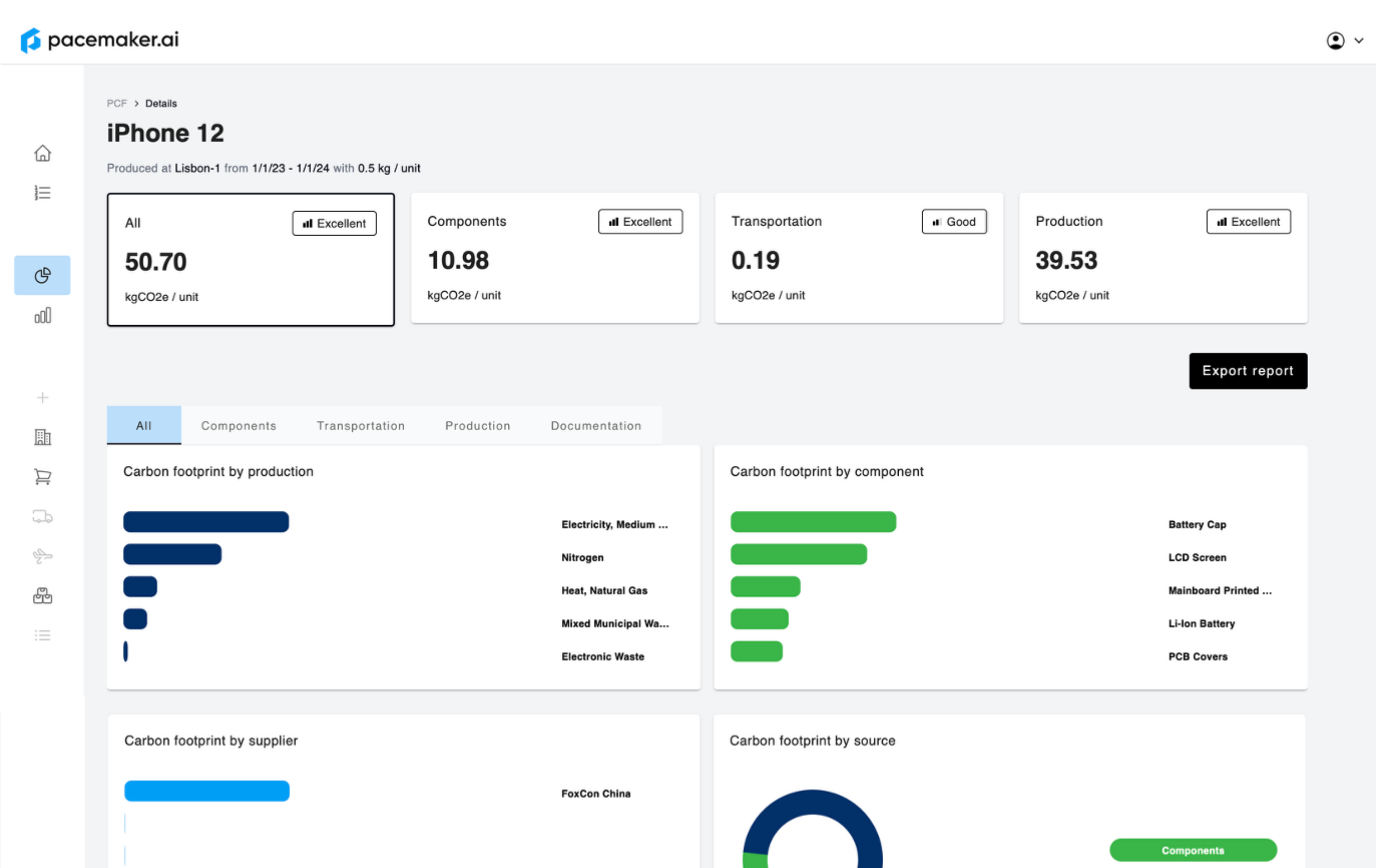The image size is (1376, 868).
Task: Switch to the All tab
Action: [x=144, y=425]
